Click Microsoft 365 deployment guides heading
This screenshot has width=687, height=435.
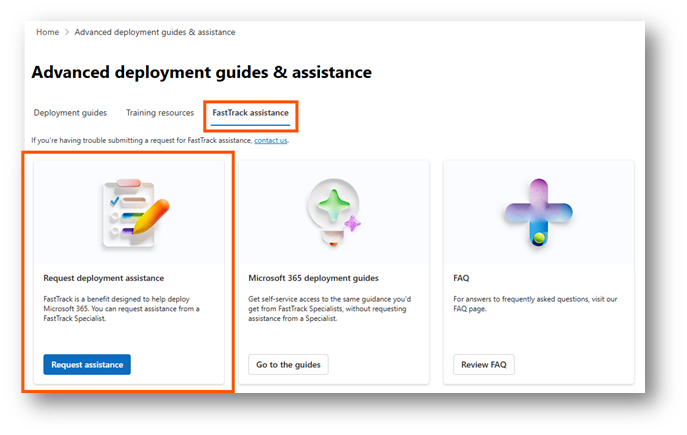coord(313,278)
